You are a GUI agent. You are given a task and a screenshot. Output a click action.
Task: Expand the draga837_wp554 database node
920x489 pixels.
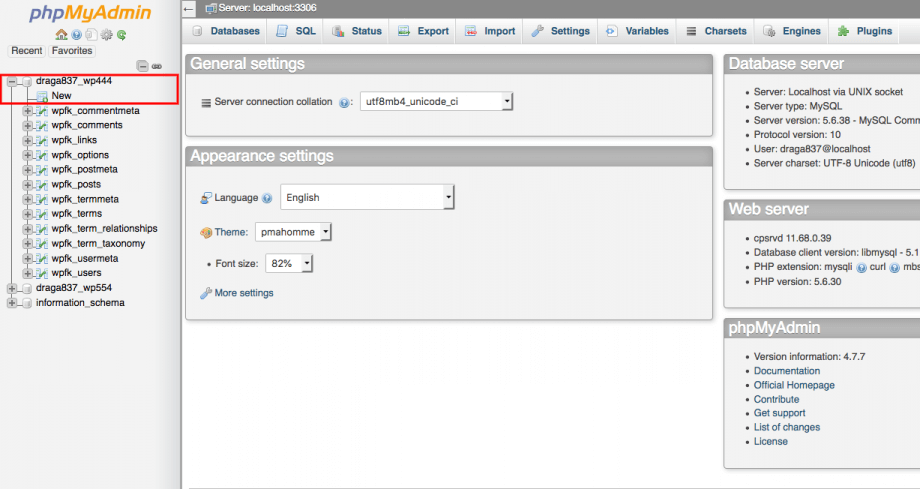tap(12, 288)
